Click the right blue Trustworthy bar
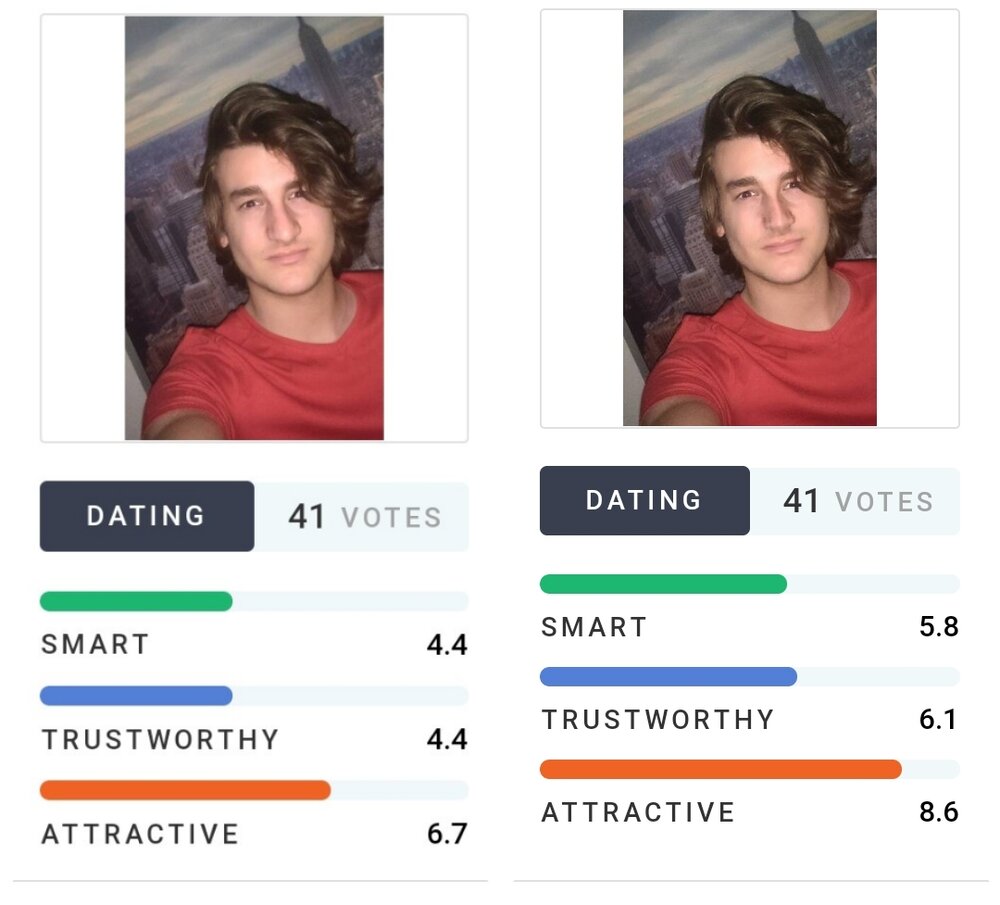Screen dimensions: 1000x905 (x=668, y=677)
